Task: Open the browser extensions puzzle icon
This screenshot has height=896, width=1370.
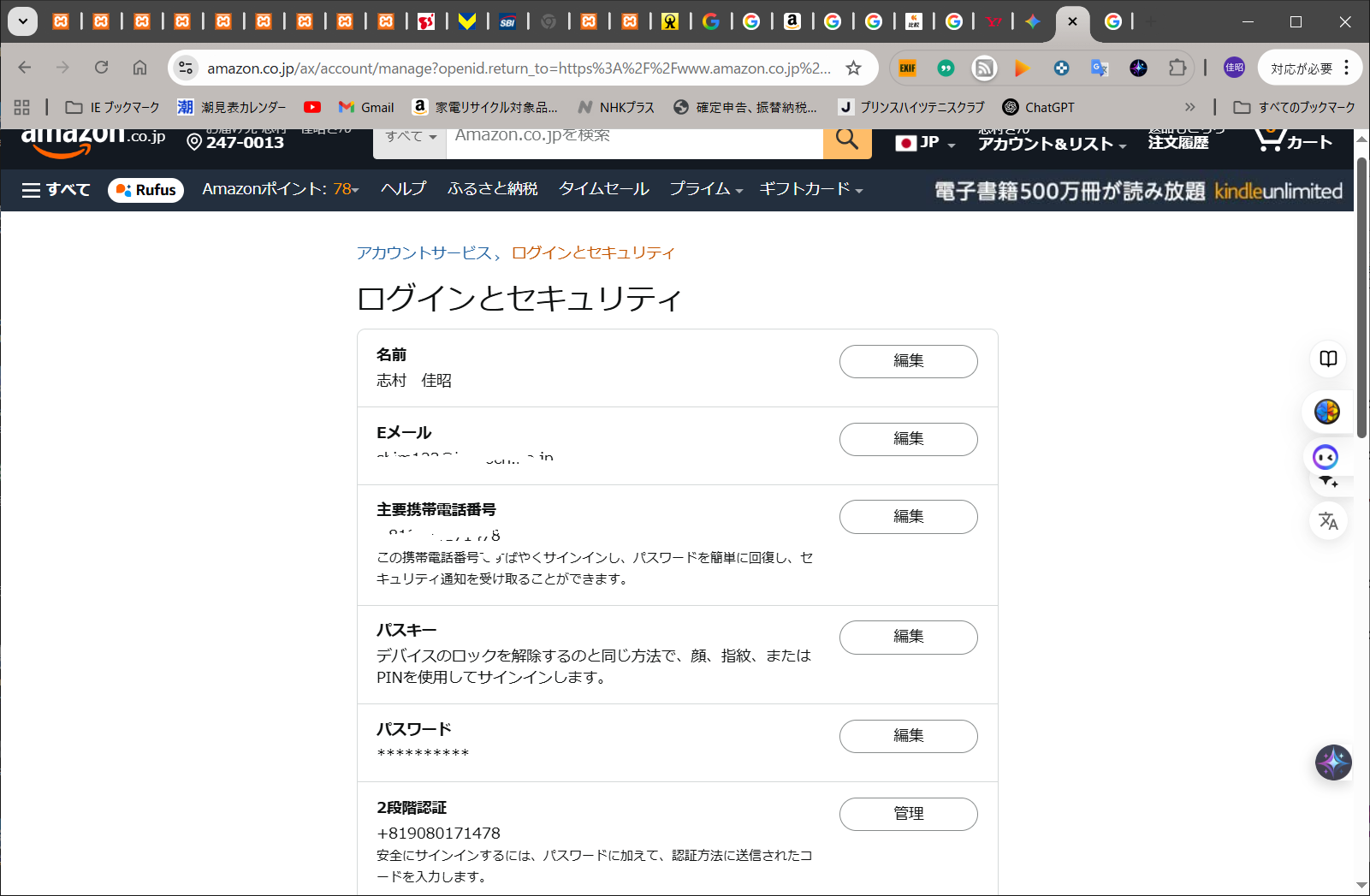Action: (1177, 68)
